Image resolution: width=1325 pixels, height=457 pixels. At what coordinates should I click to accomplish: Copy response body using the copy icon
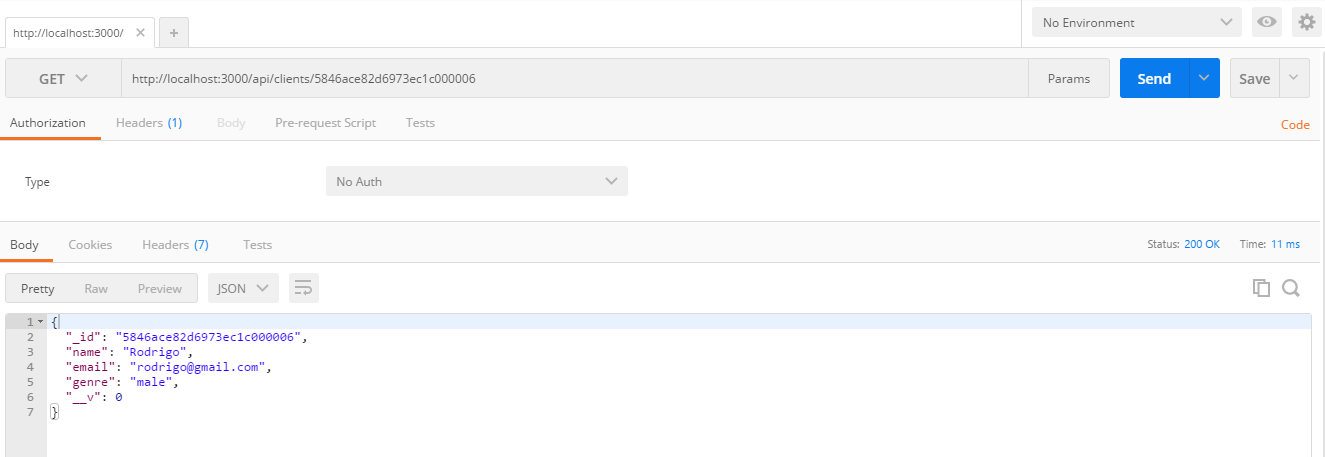click(1261, 288)
